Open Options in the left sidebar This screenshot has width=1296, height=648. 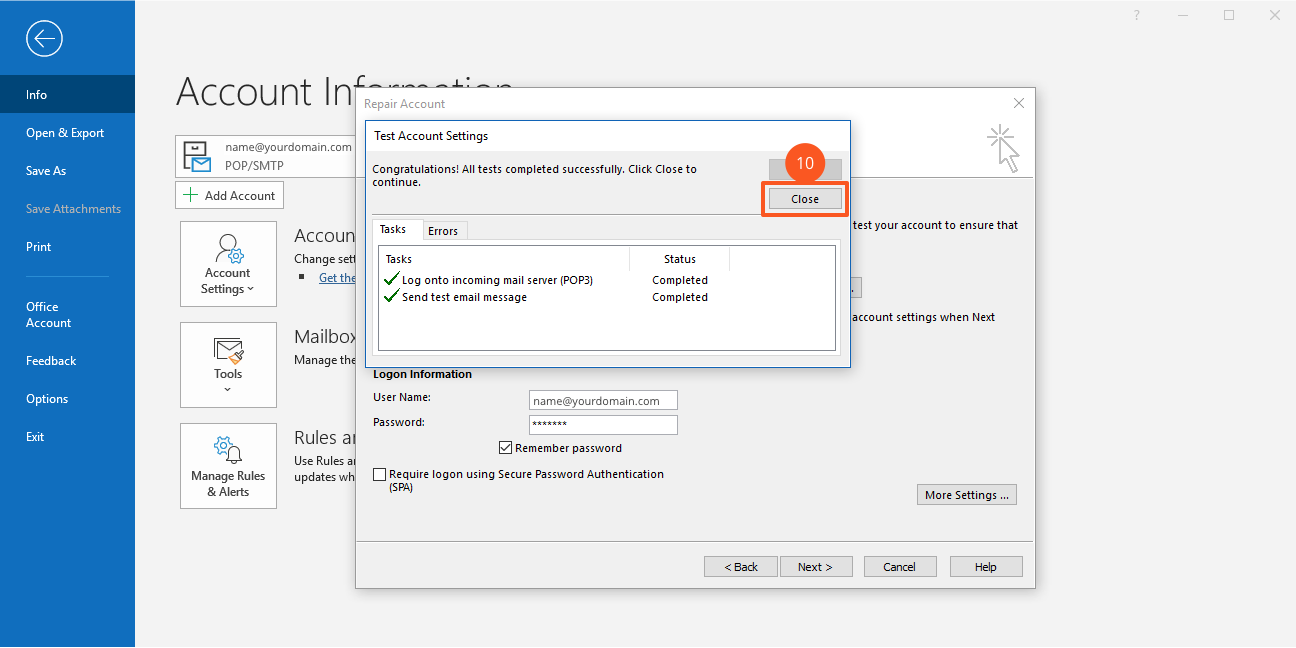pos(47,399)
